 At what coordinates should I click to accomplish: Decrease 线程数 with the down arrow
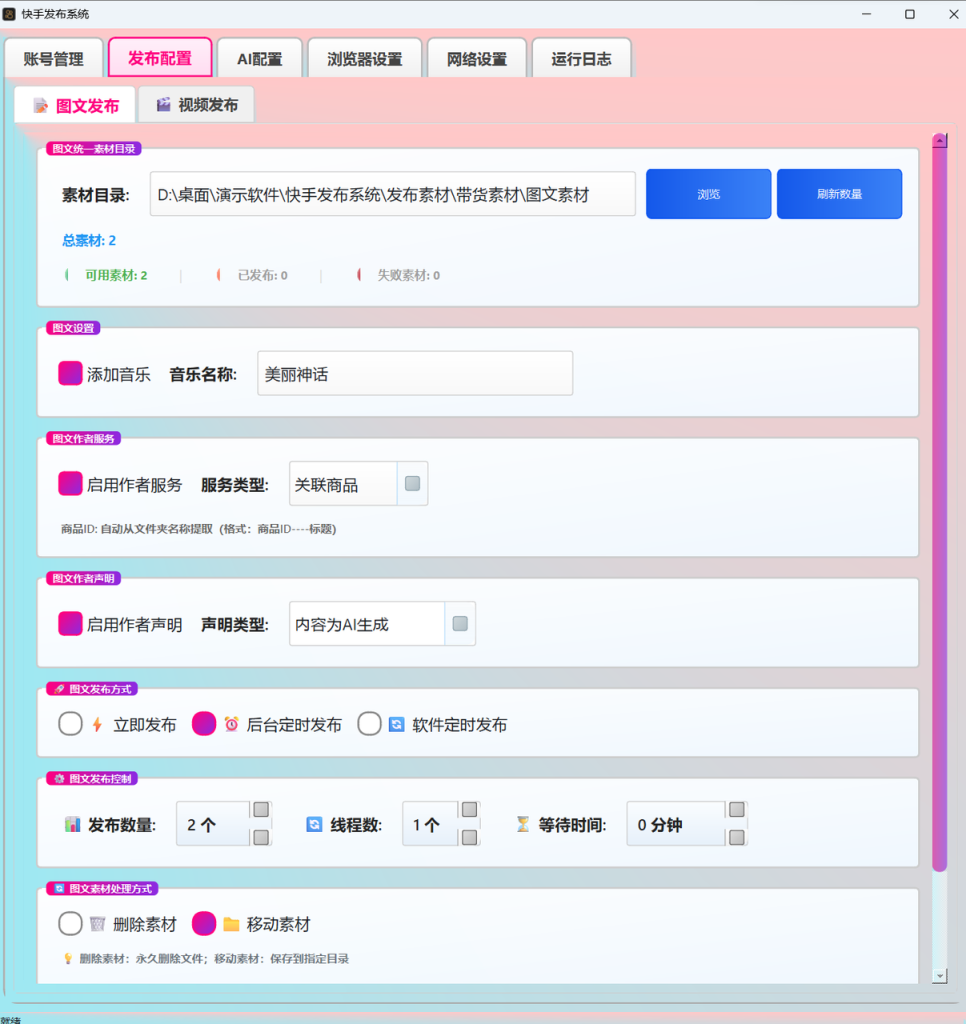469,837
